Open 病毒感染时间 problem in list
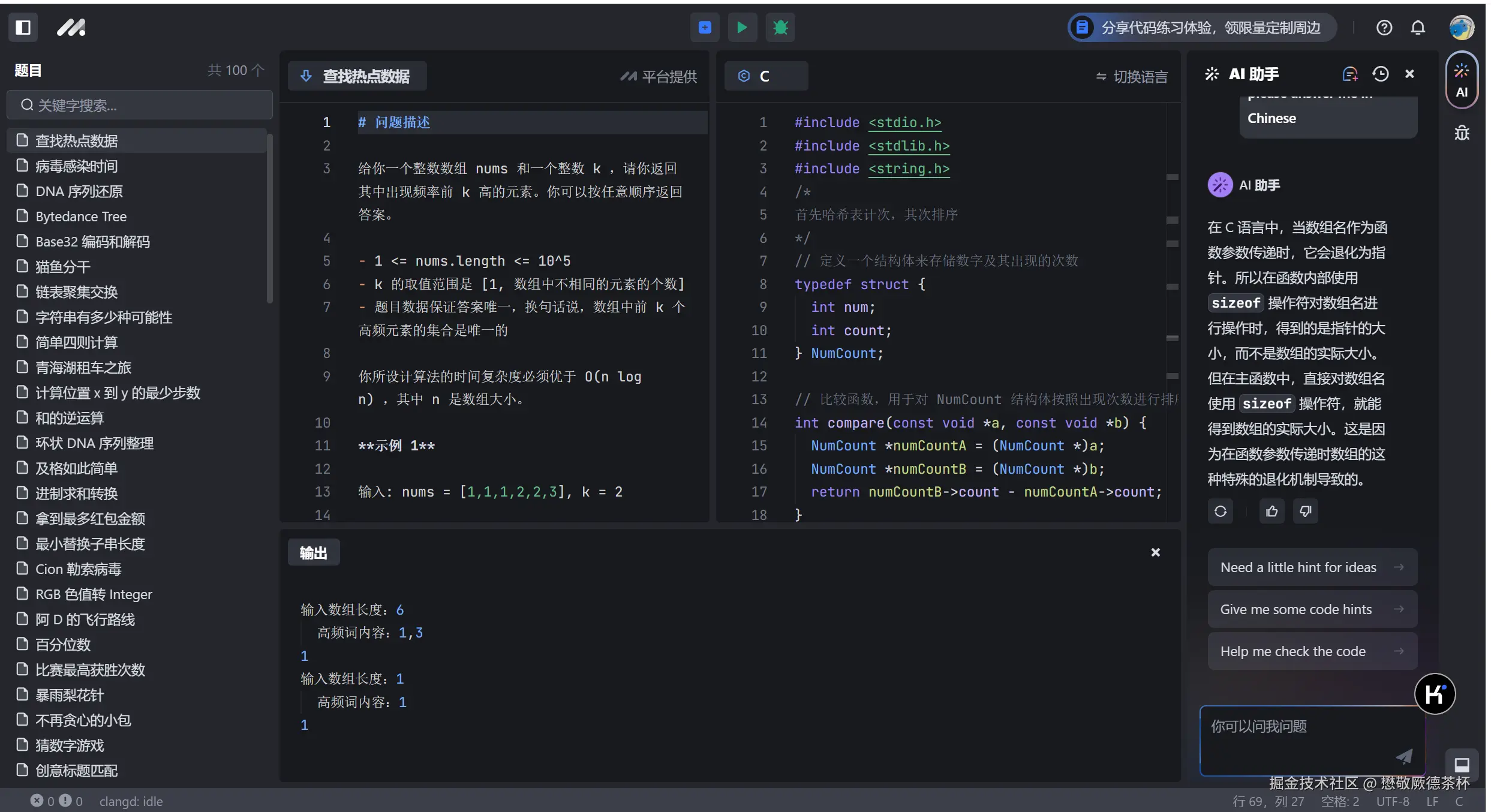The height and width of the screenshot is (812, 1491). [x=76, y=166]
